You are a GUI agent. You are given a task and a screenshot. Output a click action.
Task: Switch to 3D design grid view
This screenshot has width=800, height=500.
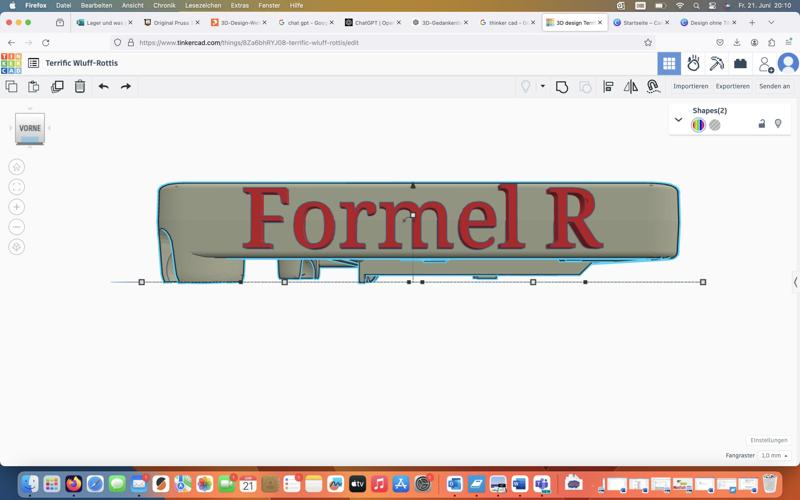pyautogui.click(x=669, y=64)
